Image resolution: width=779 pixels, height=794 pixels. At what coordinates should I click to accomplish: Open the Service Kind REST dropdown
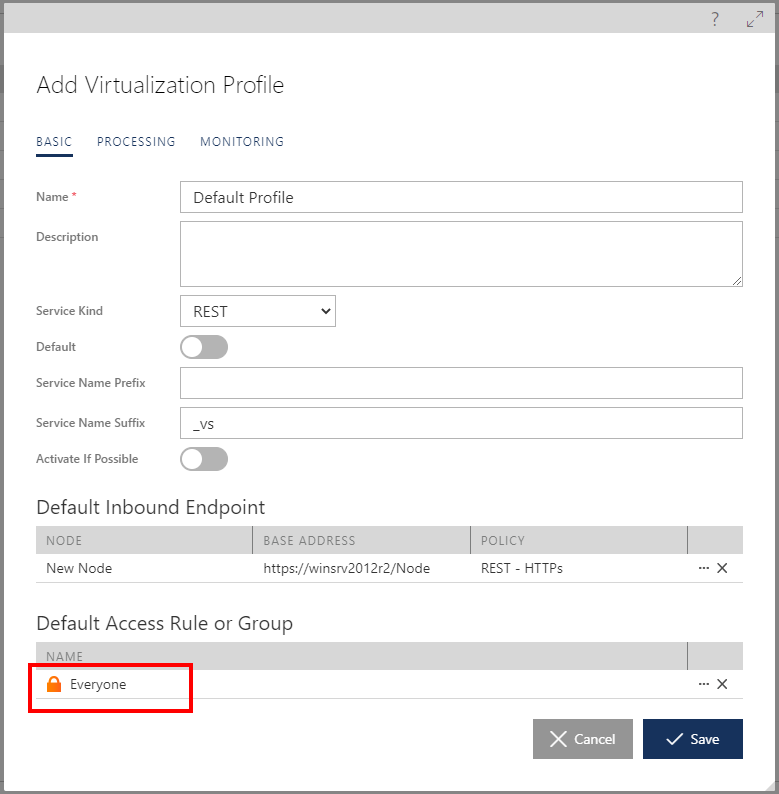258,311
